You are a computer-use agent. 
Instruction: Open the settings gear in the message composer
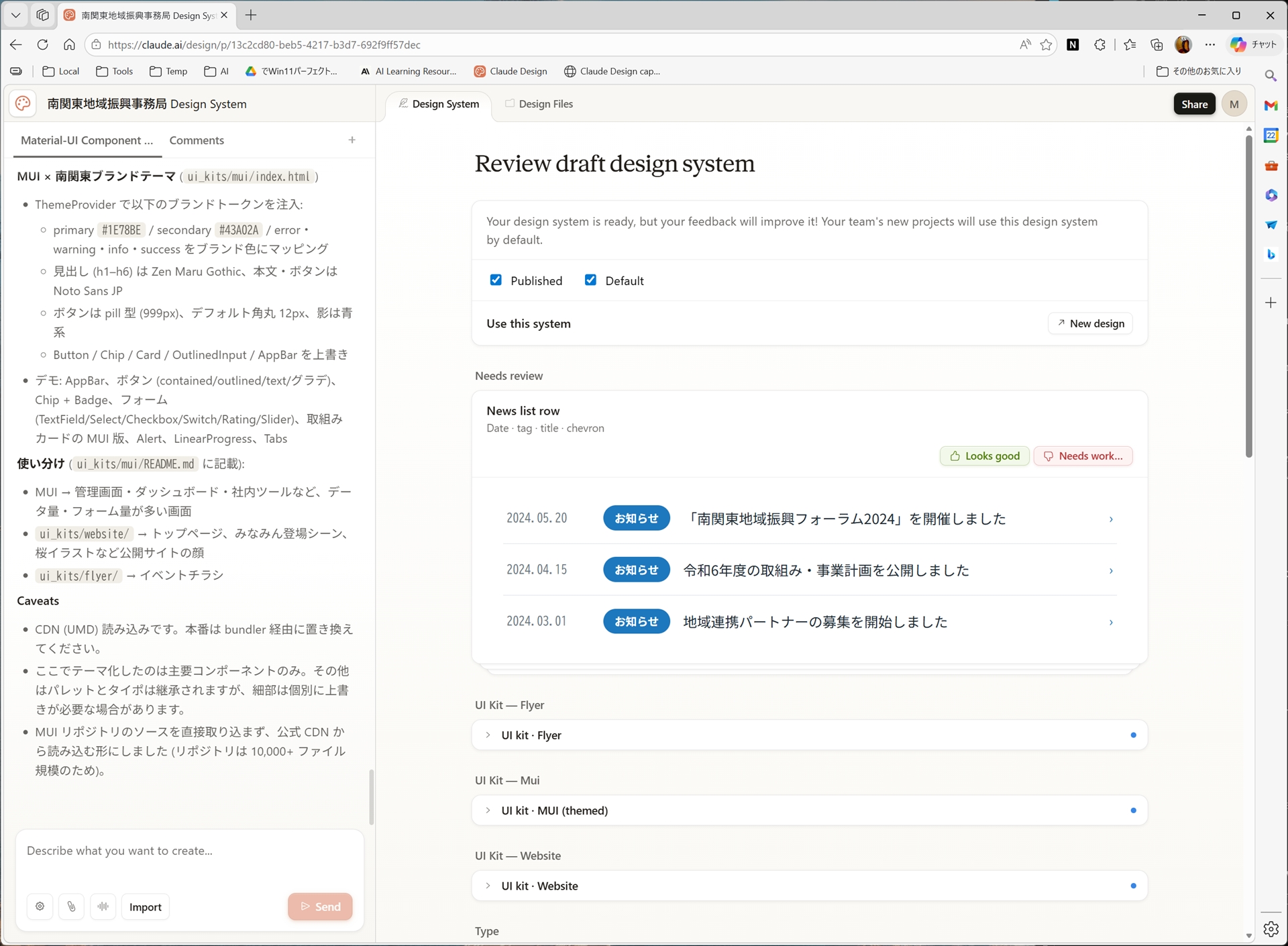tap(40, 906)
